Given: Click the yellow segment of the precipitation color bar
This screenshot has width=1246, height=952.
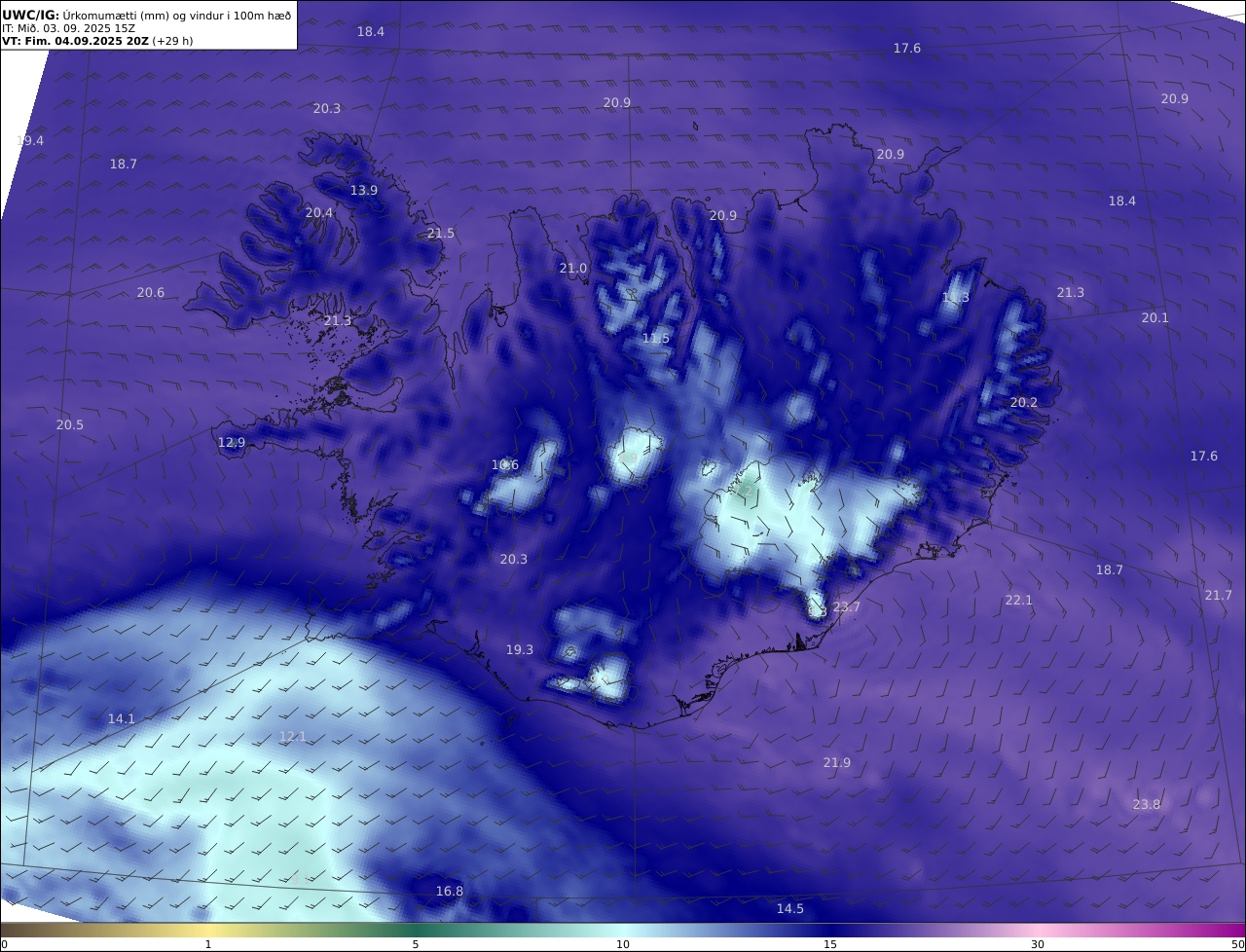Looking at the screenshot, I should click(208, 930).
